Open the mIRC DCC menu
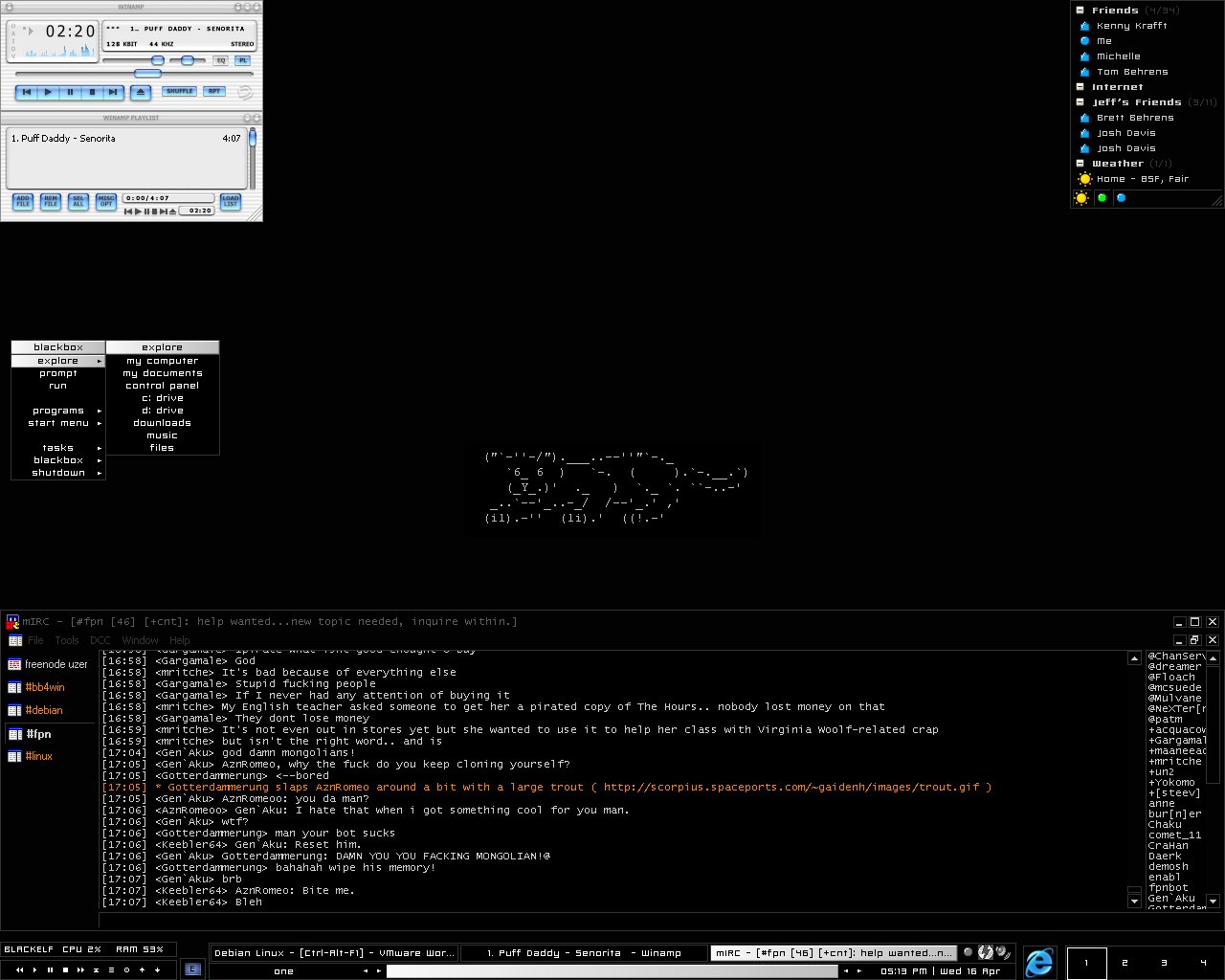Viewport: 1225px width, 980px height. click(x=100, y=640)
